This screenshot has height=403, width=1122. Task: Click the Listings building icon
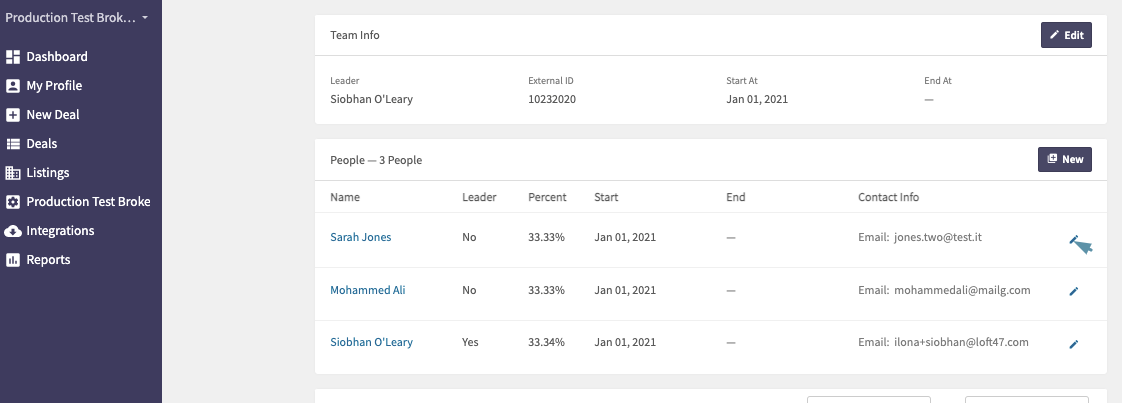click(13, 173)
